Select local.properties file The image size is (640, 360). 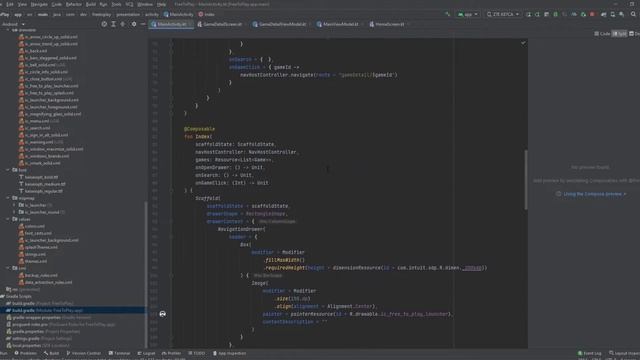[x=38, y=345]
